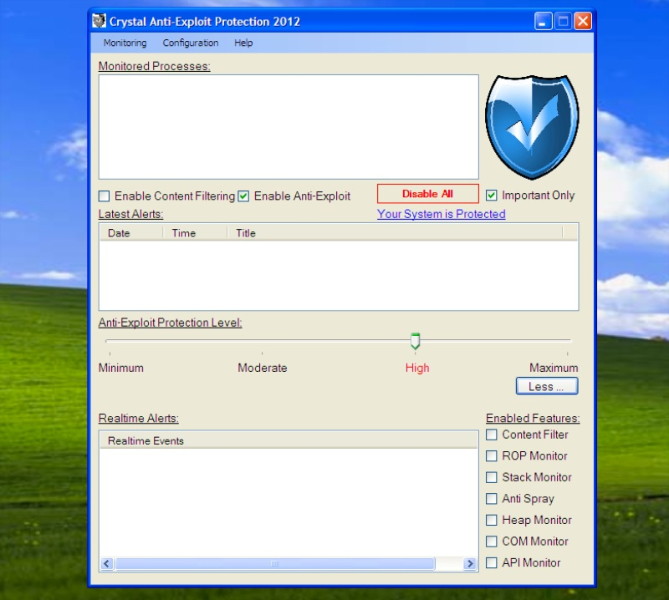Maximize the Crystal Anti-Exploit window
The image size is (669, 600).
(x=563, y=21)
